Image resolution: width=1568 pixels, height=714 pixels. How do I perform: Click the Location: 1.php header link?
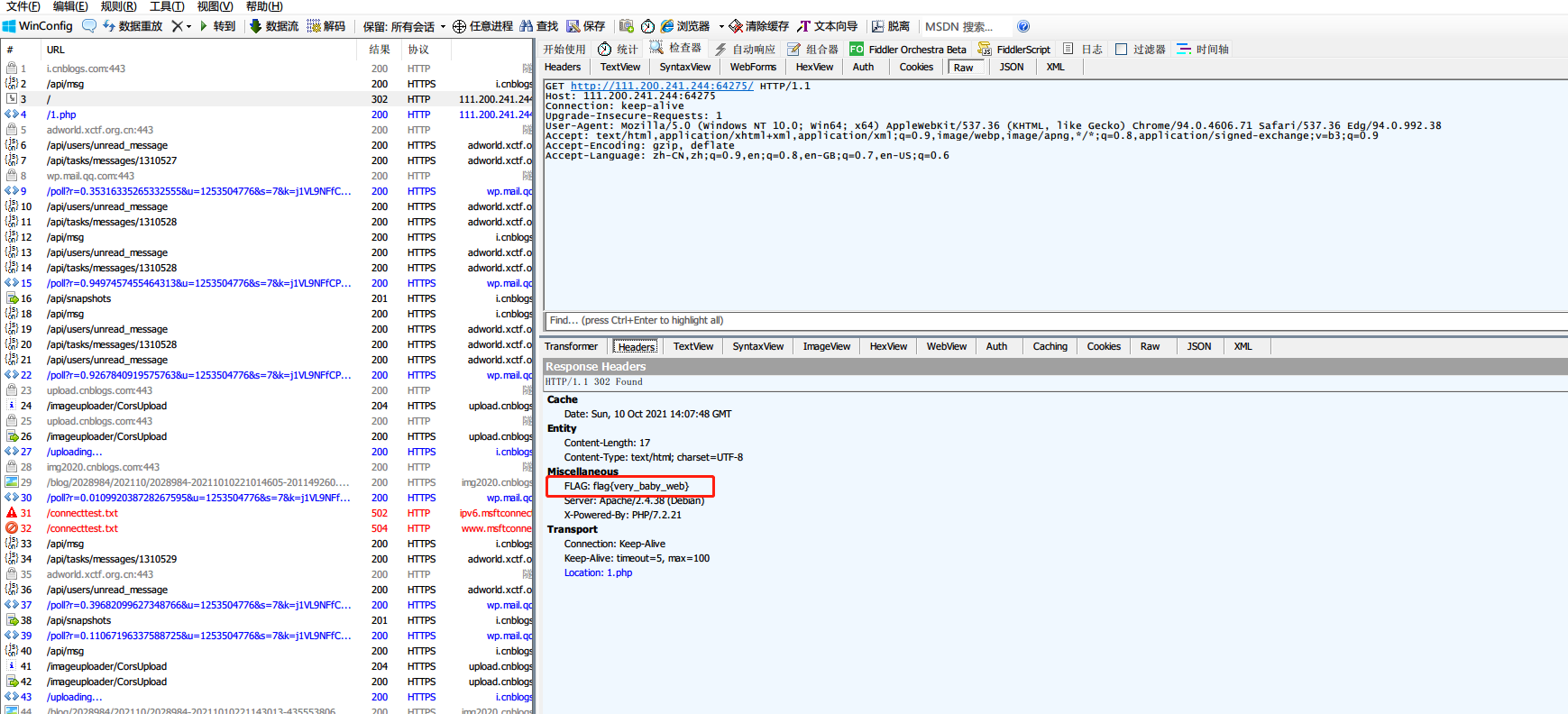click(598, 572)
